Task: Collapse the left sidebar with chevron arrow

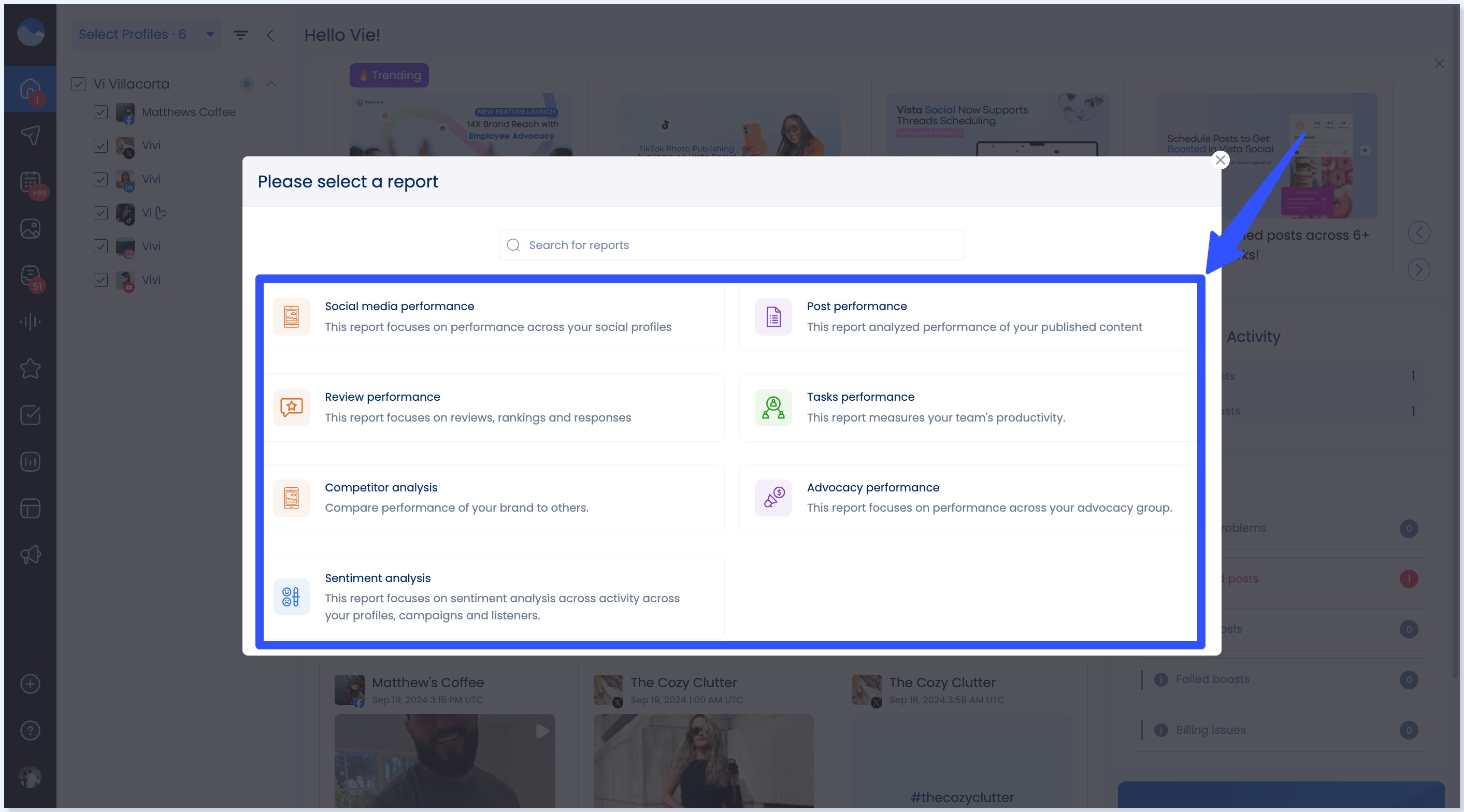Action: click(270, 35)
